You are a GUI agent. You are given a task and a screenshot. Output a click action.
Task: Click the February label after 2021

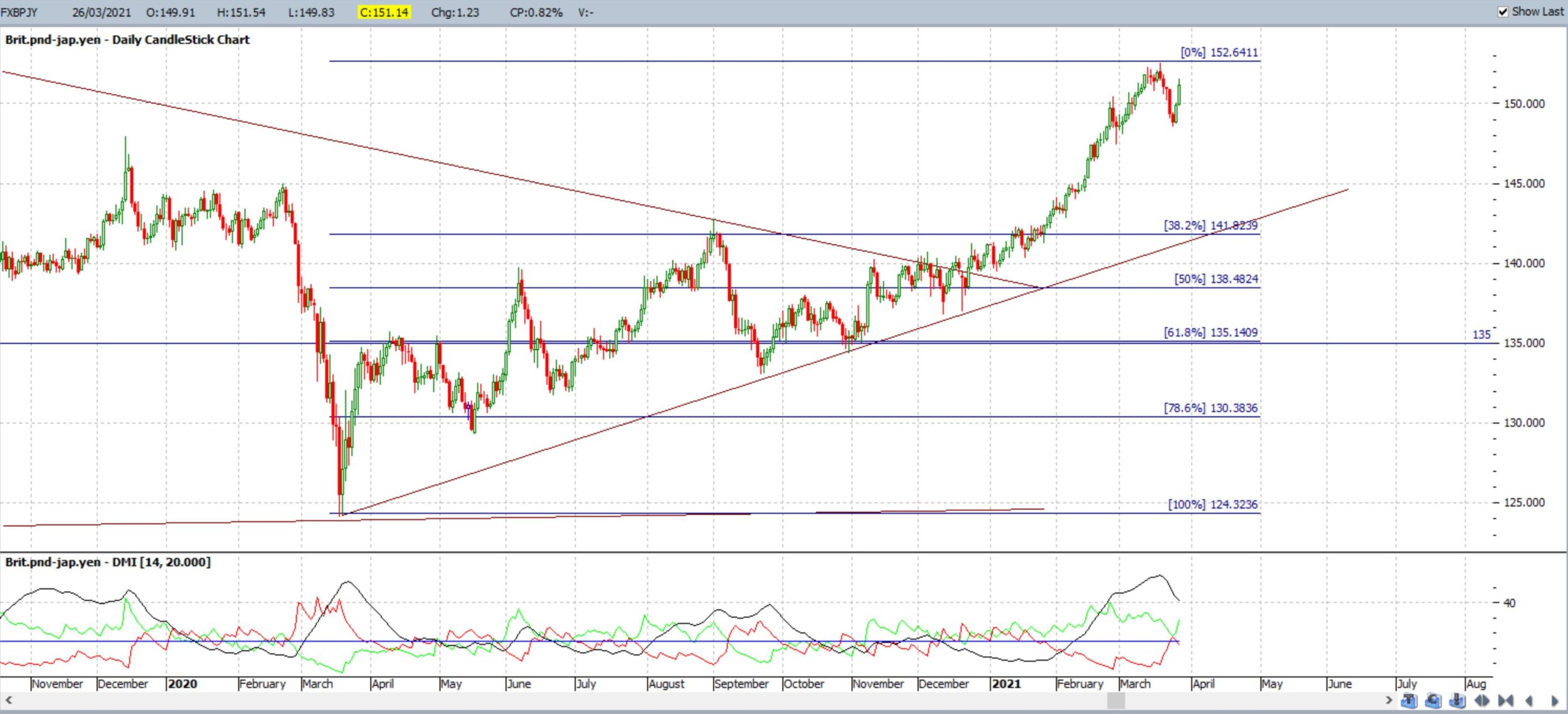(x=1080, y=684)
